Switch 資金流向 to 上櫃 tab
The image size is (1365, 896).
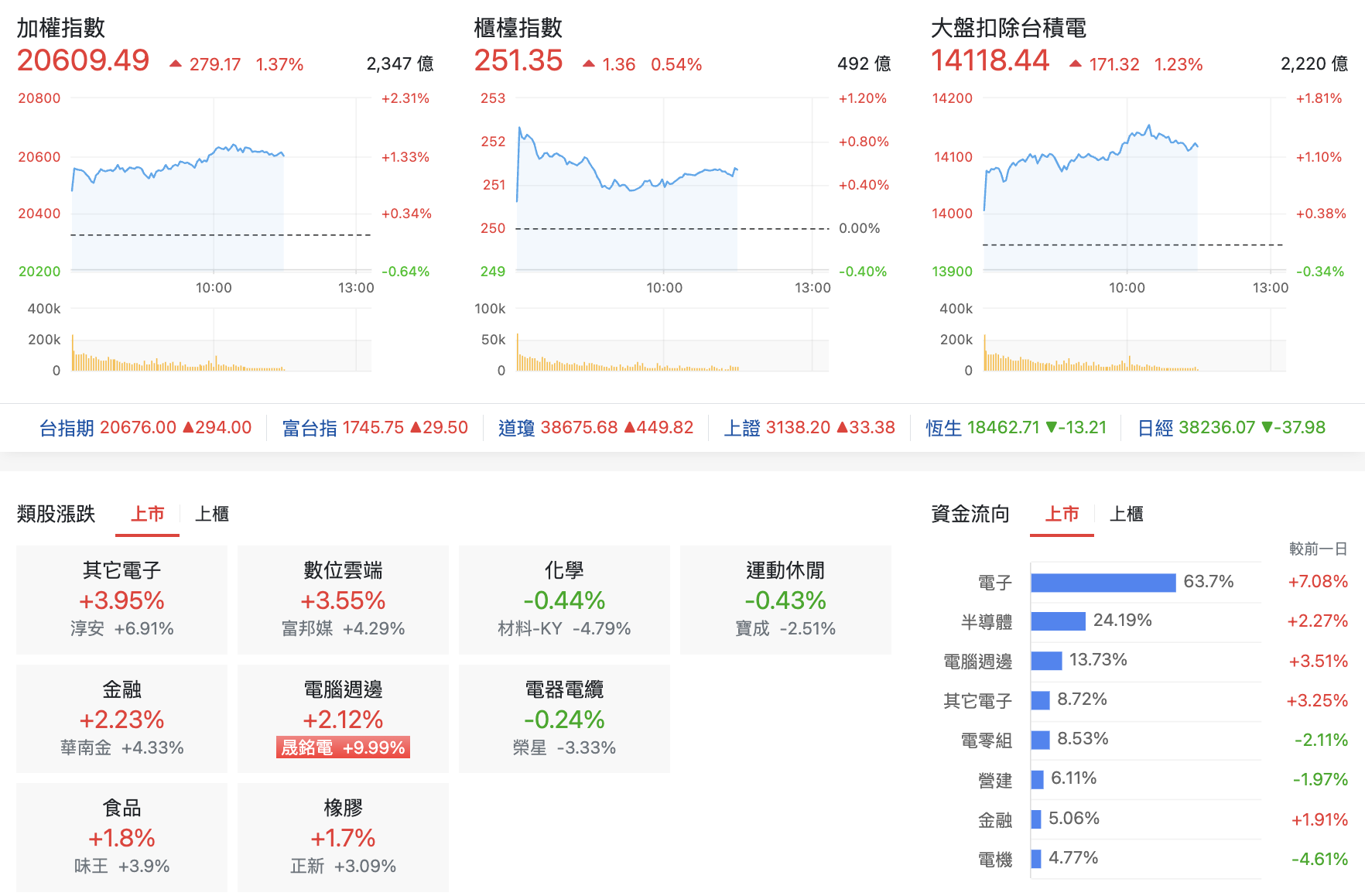tap(1126, 514)
